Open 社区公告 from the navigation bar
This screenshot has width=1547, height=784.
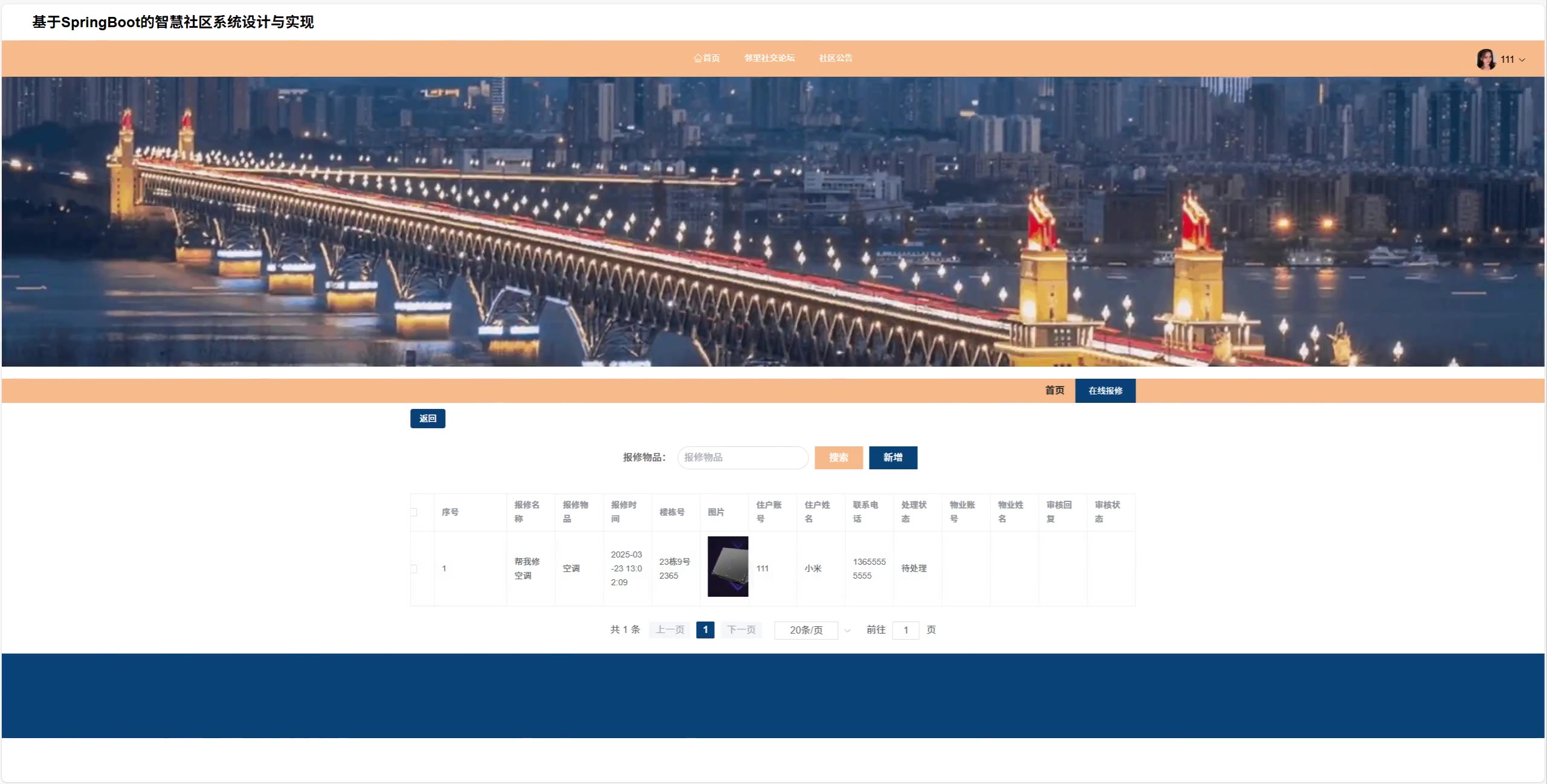click(836, 58)
